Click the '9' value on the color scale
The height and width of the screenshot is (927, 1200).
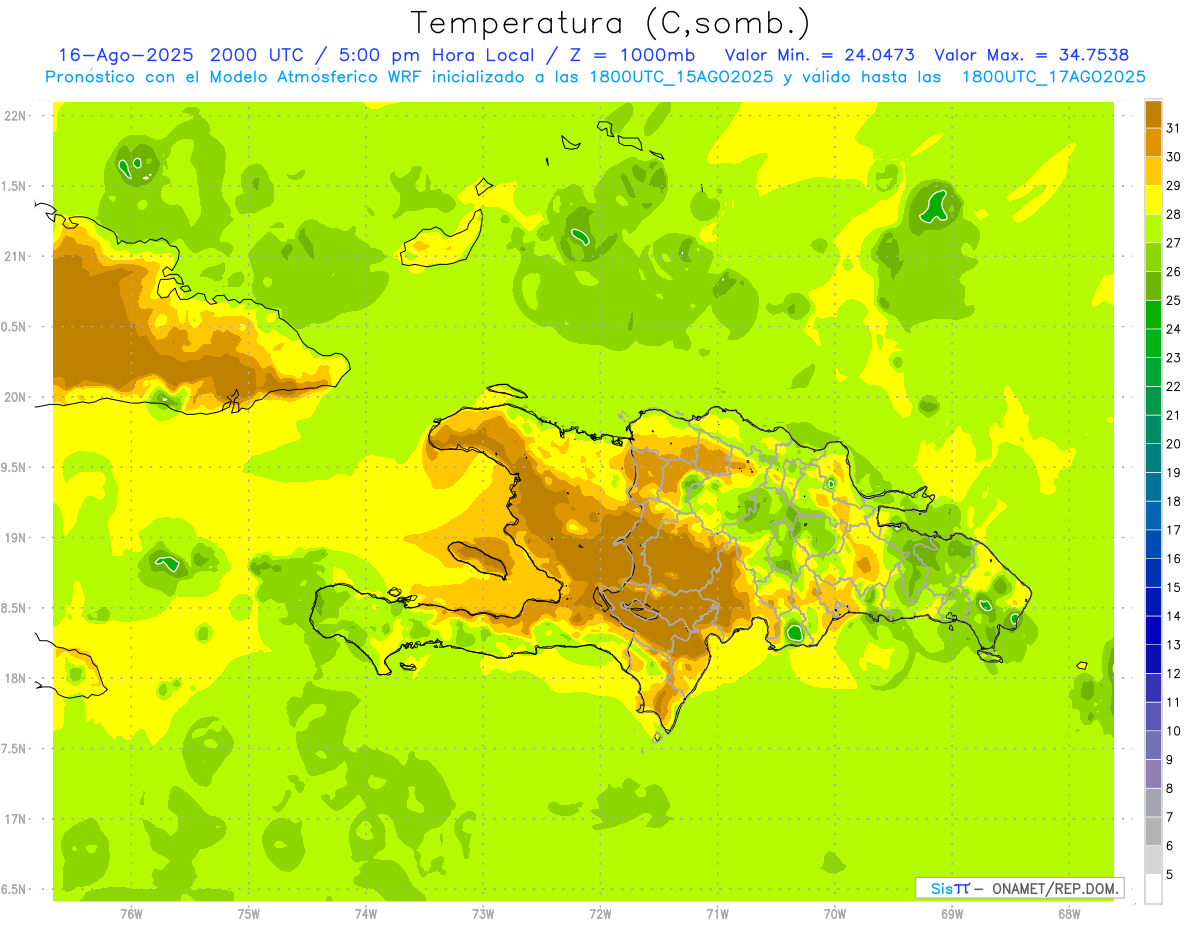1170,760
